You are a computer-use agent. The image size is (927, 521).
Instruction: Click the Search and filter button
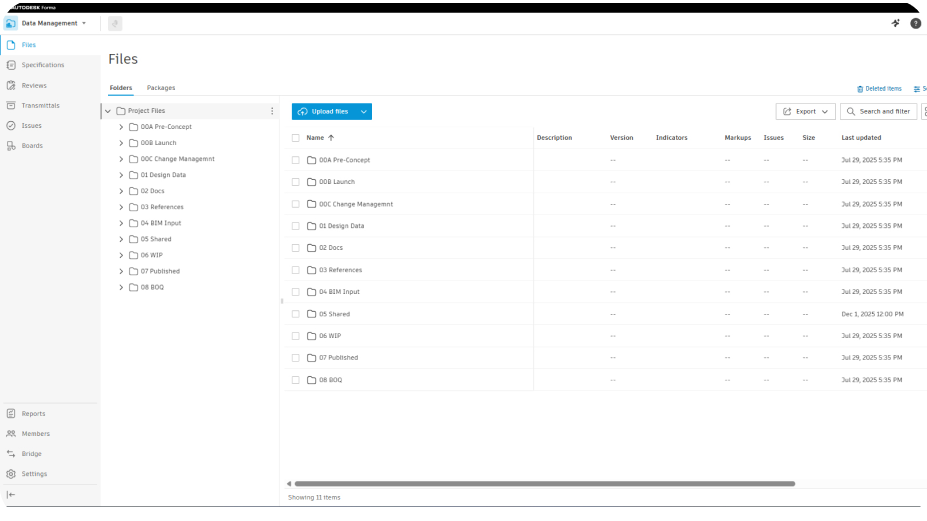point(878,111)
